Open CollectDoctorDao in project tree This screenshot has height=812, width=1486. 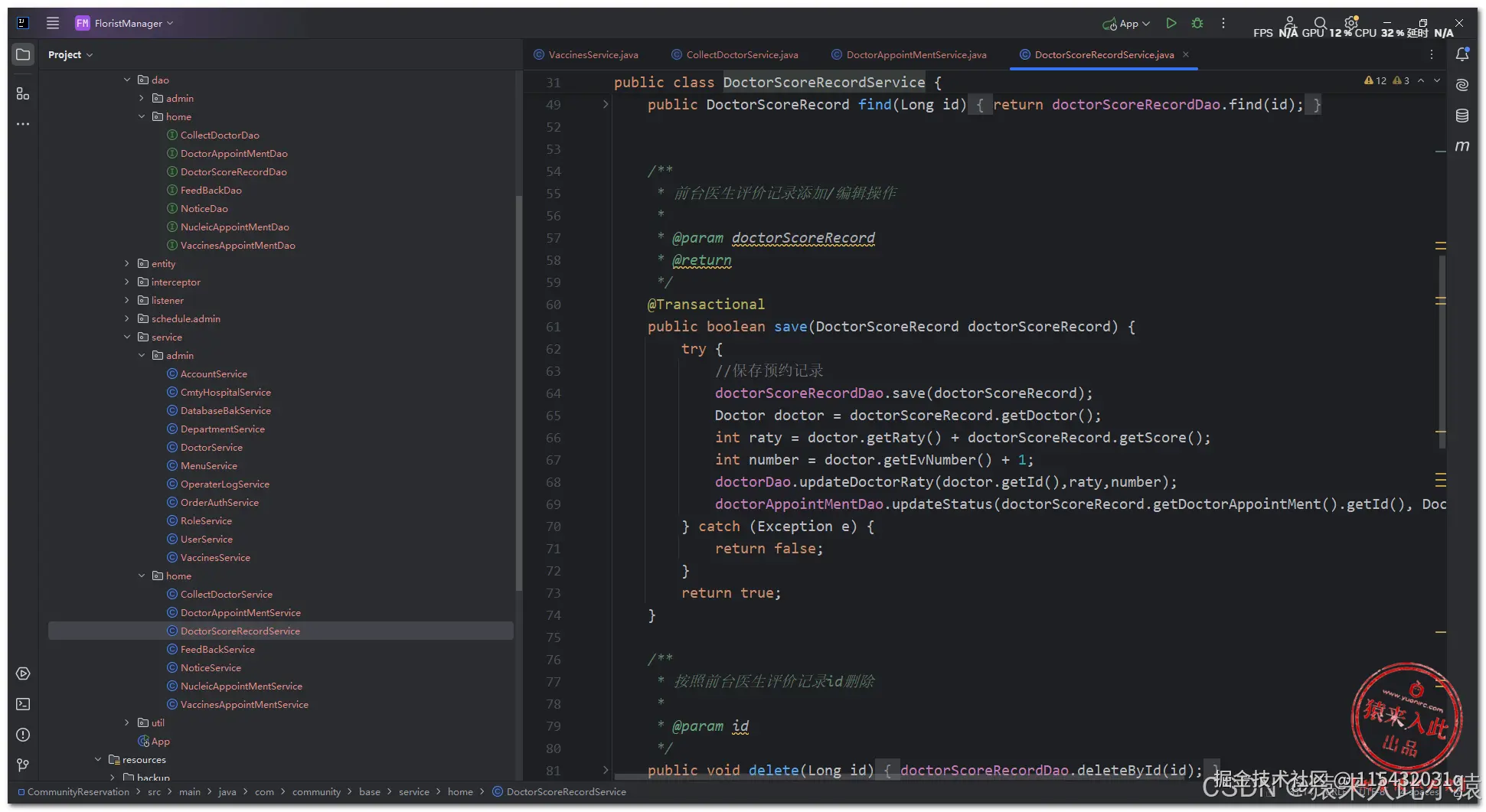[x=220, y=135]
